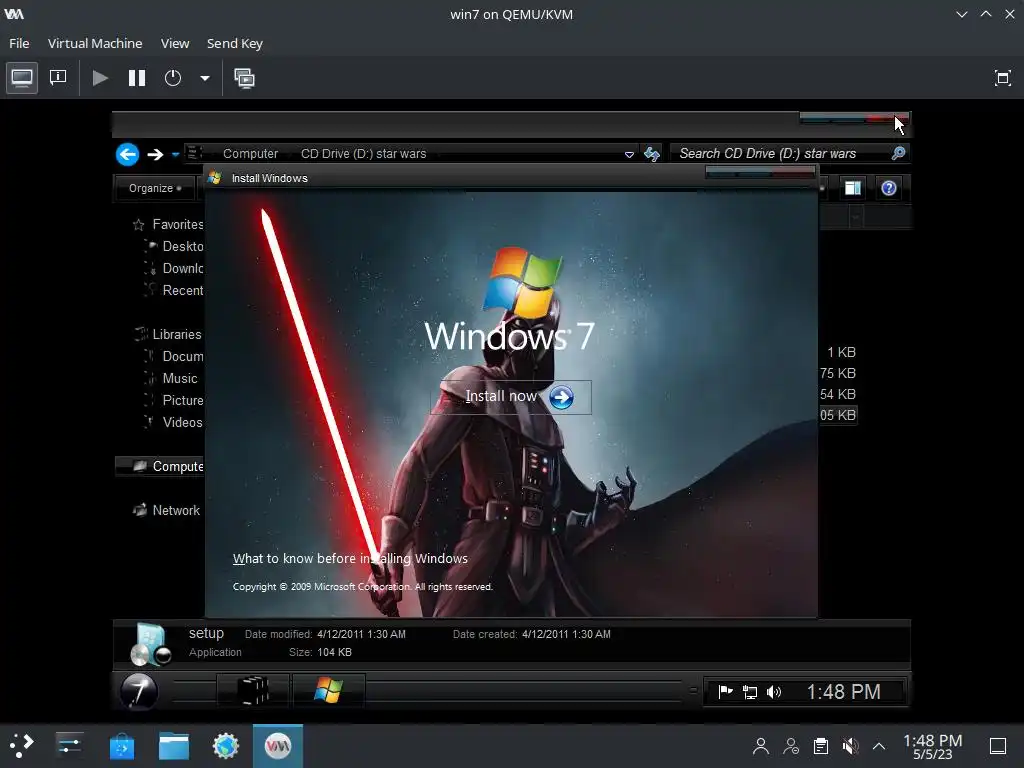Open the host file manager icon
The image size is (1024, 768).
(174, 745)
